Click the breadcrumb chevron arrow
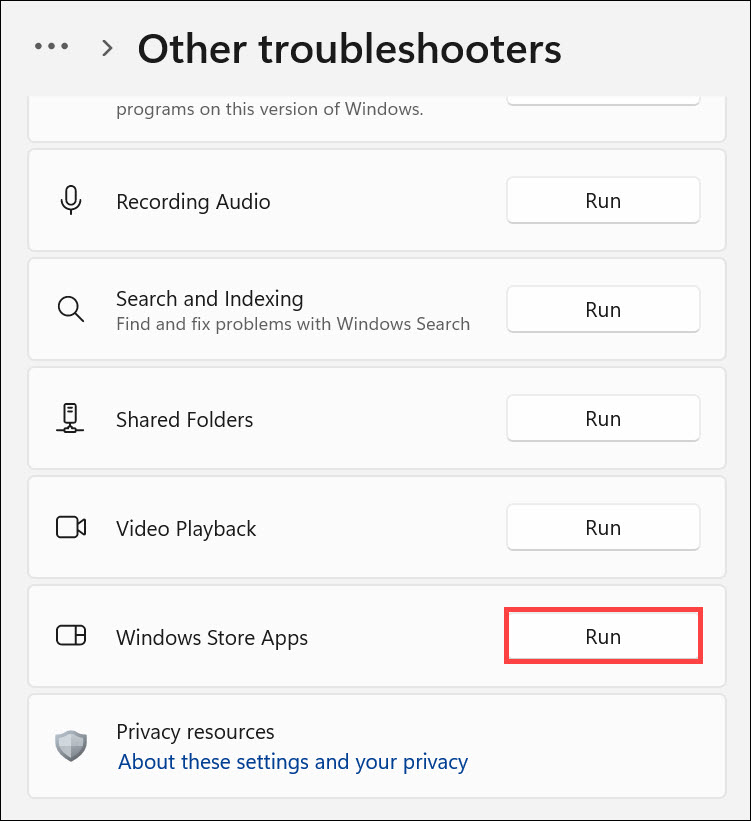 [x=107, y=48]
